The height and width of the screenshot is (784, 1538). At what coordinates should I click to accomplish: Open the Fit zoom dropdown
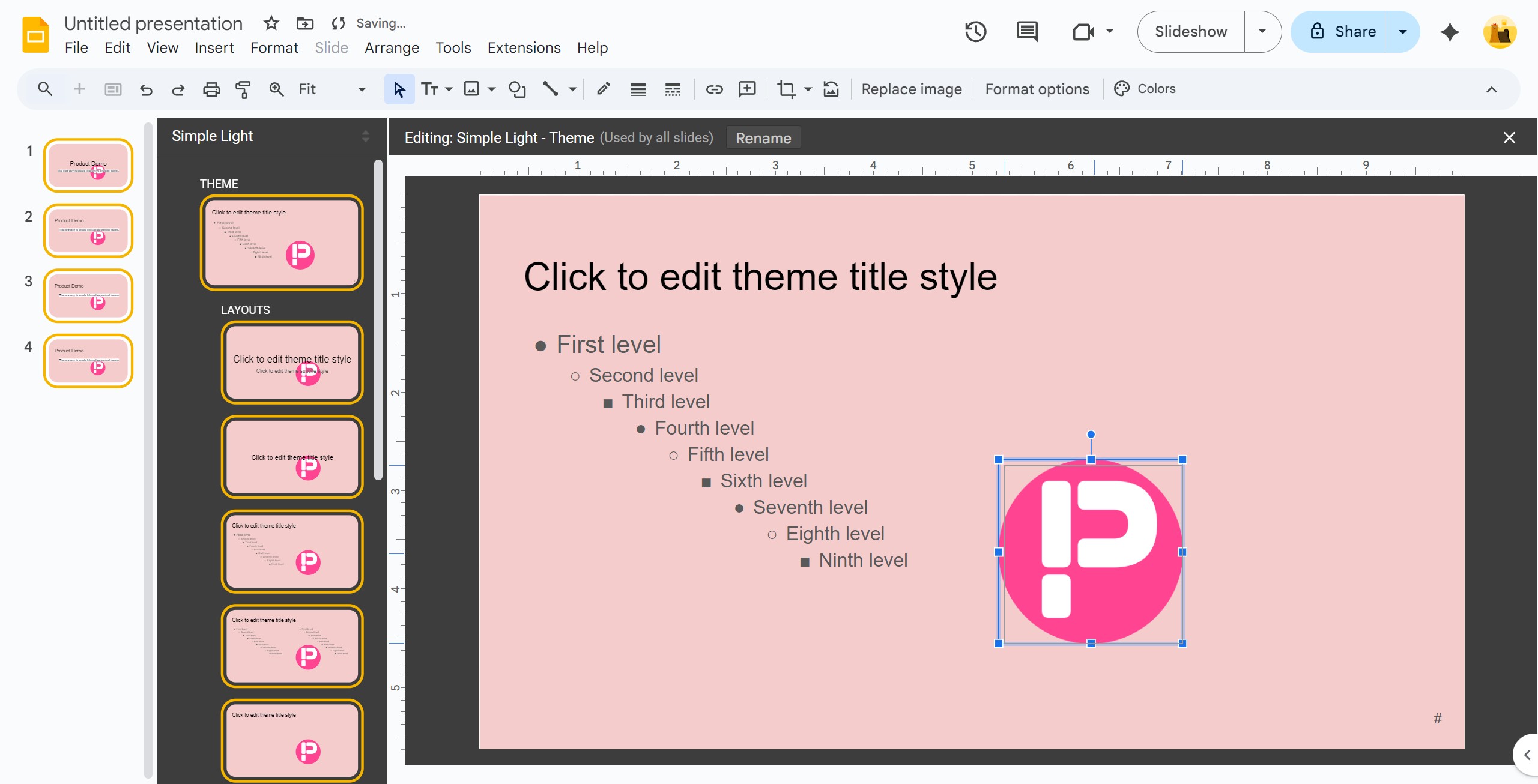click(x=332, y=89)
